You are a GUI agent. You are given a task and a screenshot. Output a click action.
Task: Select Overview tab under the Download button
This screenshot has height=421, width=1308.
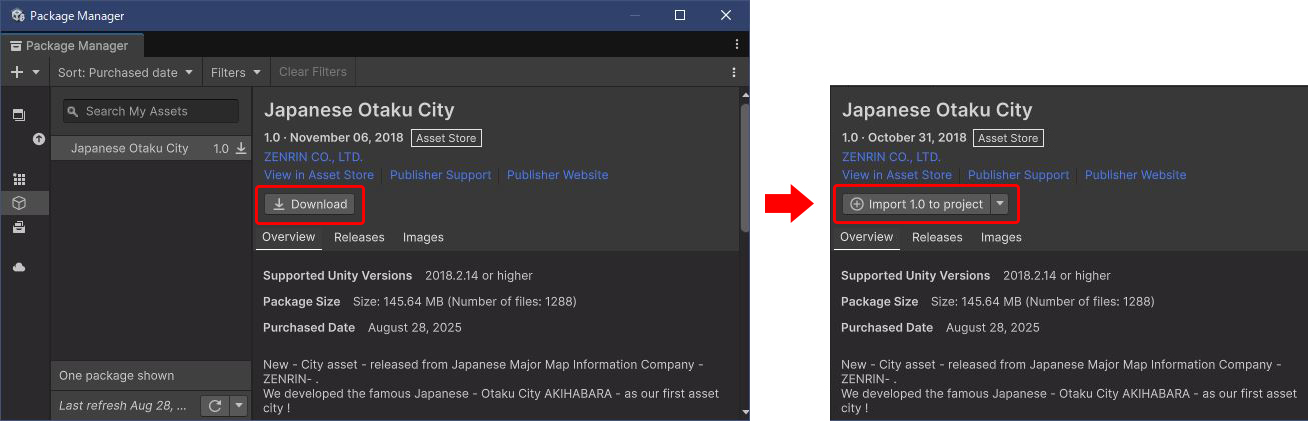288,237
